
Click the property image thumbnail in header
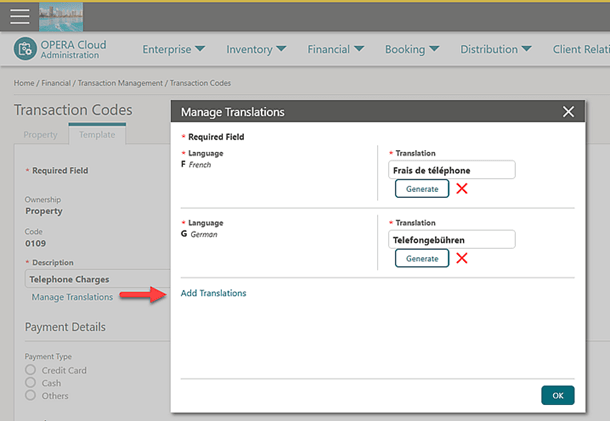click(x=61, y=17)
